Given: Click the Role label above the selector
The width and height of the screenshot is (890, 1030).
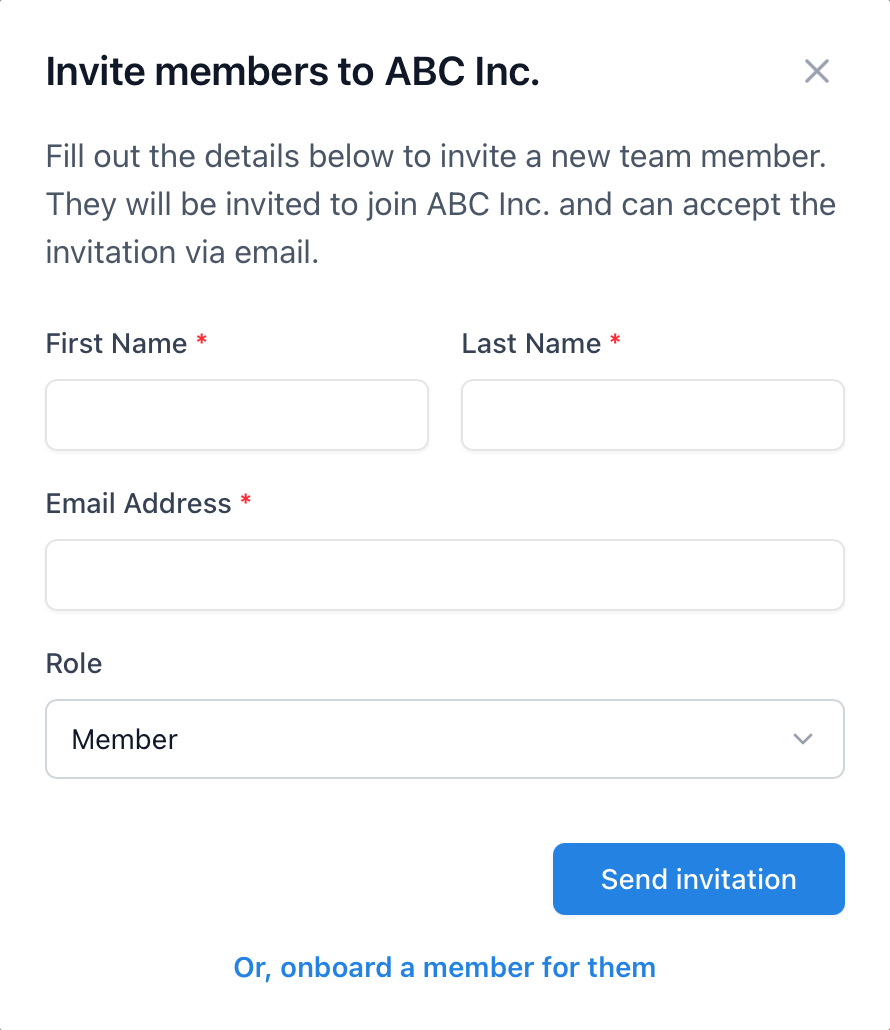Looking at the screenshot, I should tap(73, 663).
